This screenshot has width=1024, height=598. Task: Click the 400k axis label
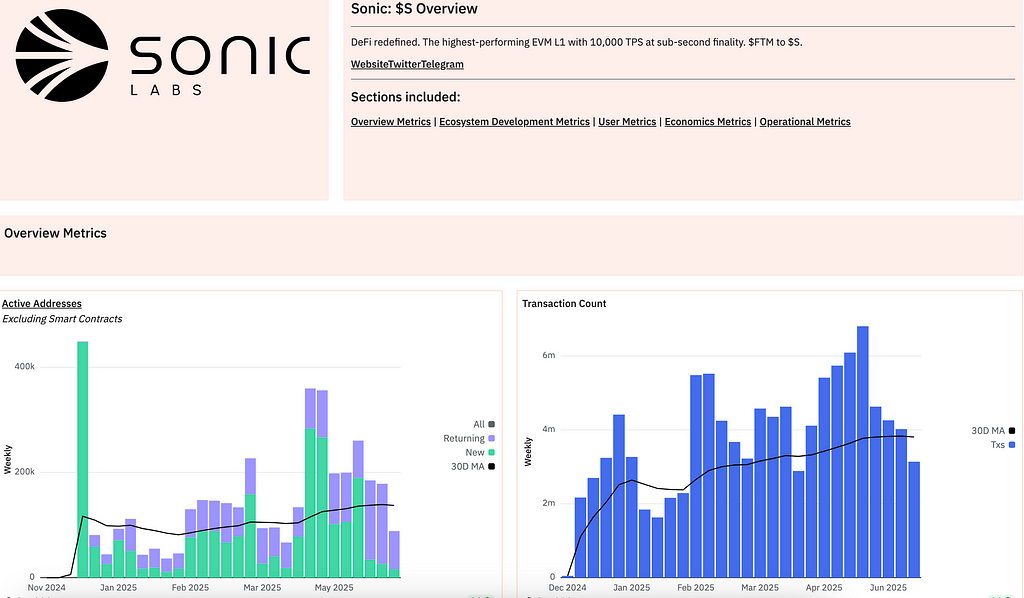[25, 367]
